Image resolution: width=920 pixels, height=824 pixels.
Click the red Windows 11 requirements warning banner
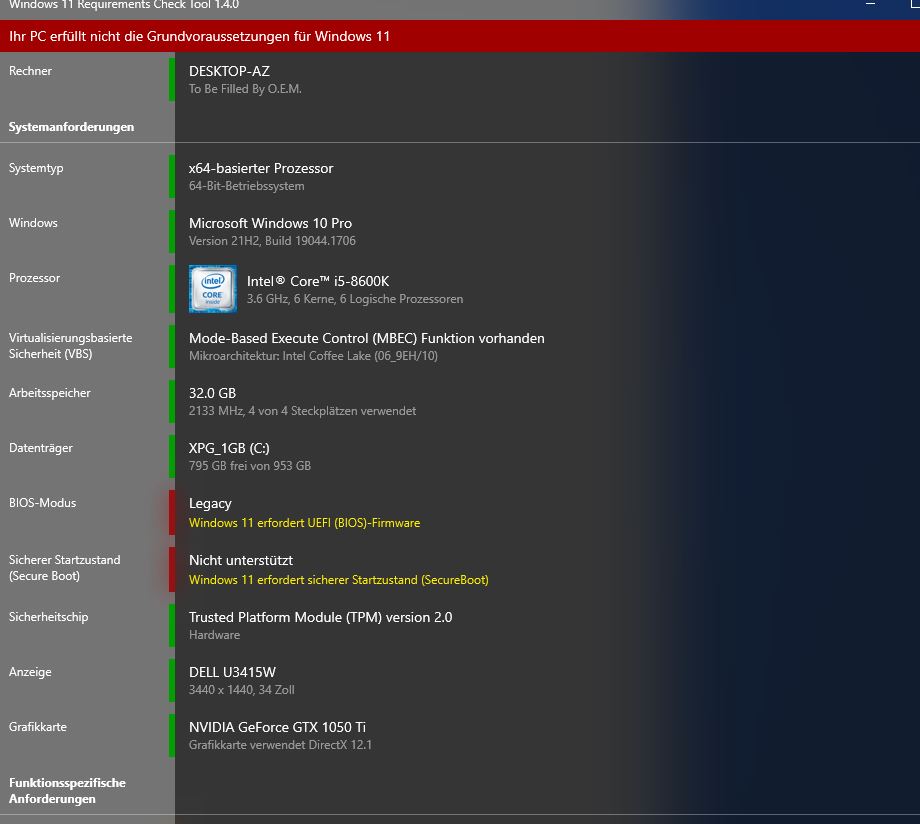tap(460, 36)
